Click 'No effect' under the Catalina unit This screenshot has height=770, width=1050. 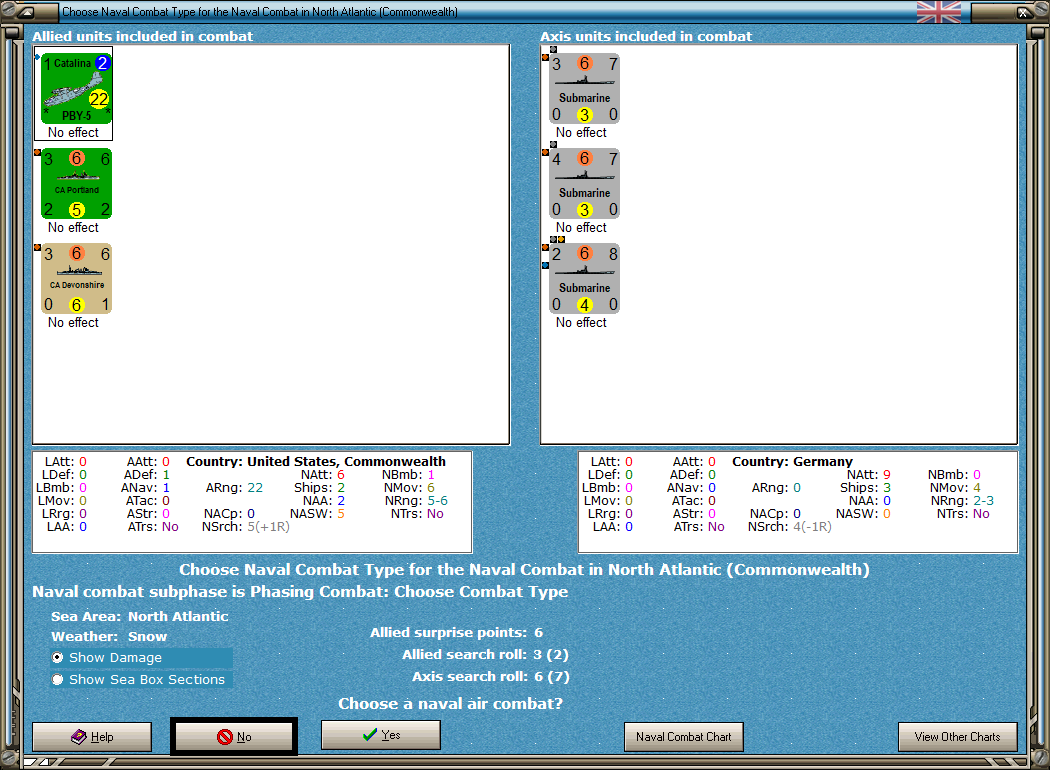pos(73,133)
